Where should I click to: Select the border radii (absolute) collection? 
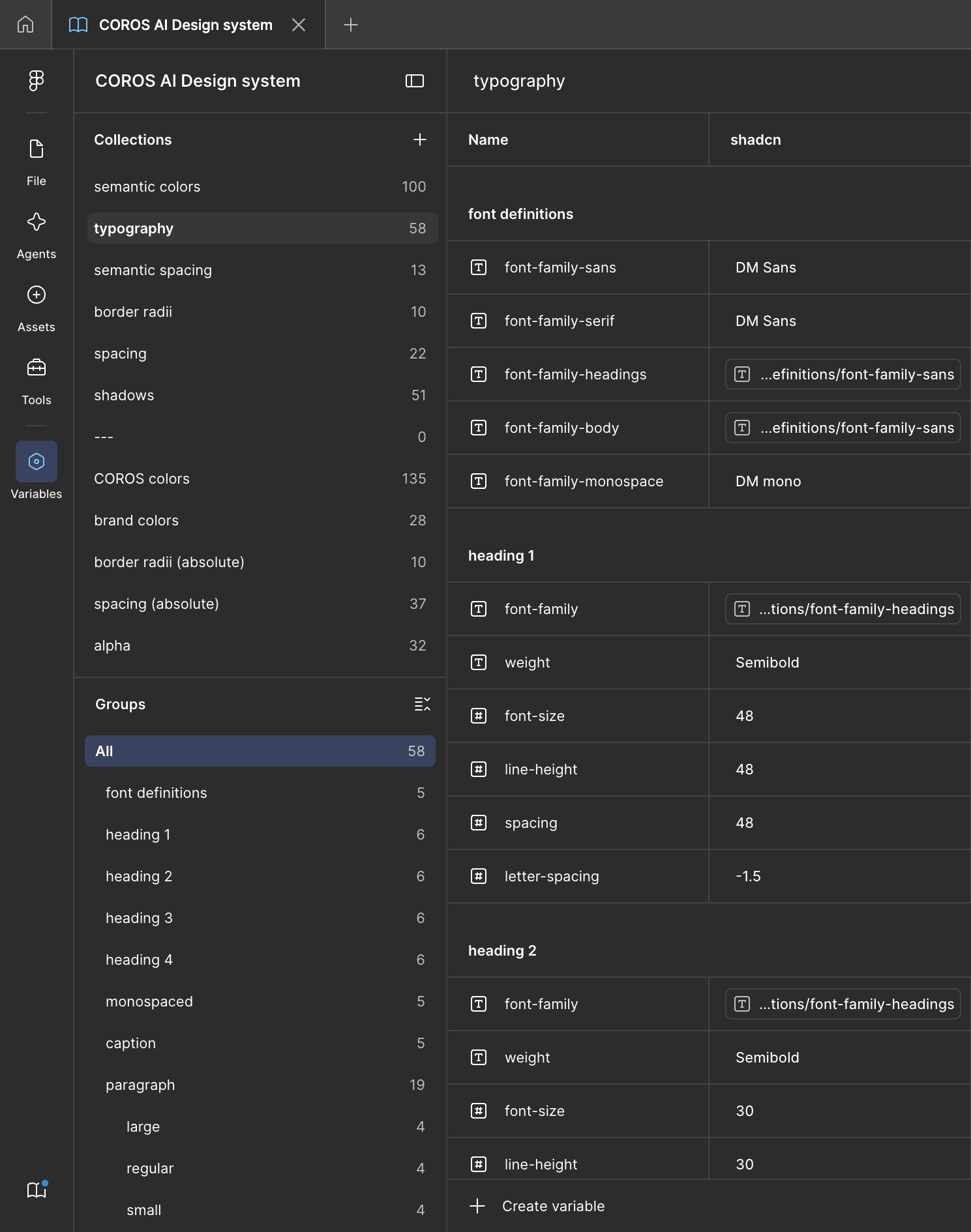coord(262,562)
